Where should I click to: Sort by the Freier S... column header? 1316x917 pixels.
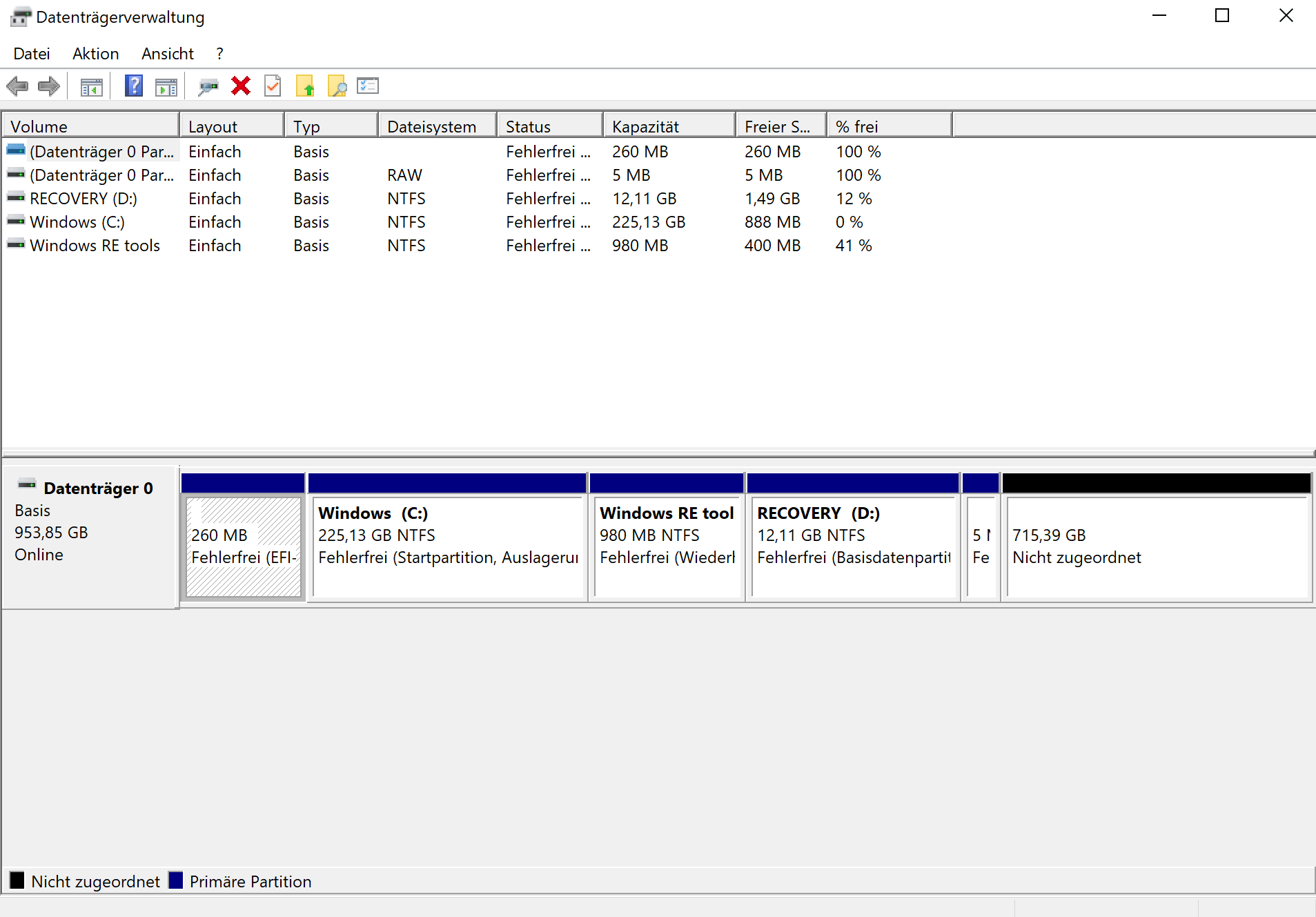tap(781, 126)
